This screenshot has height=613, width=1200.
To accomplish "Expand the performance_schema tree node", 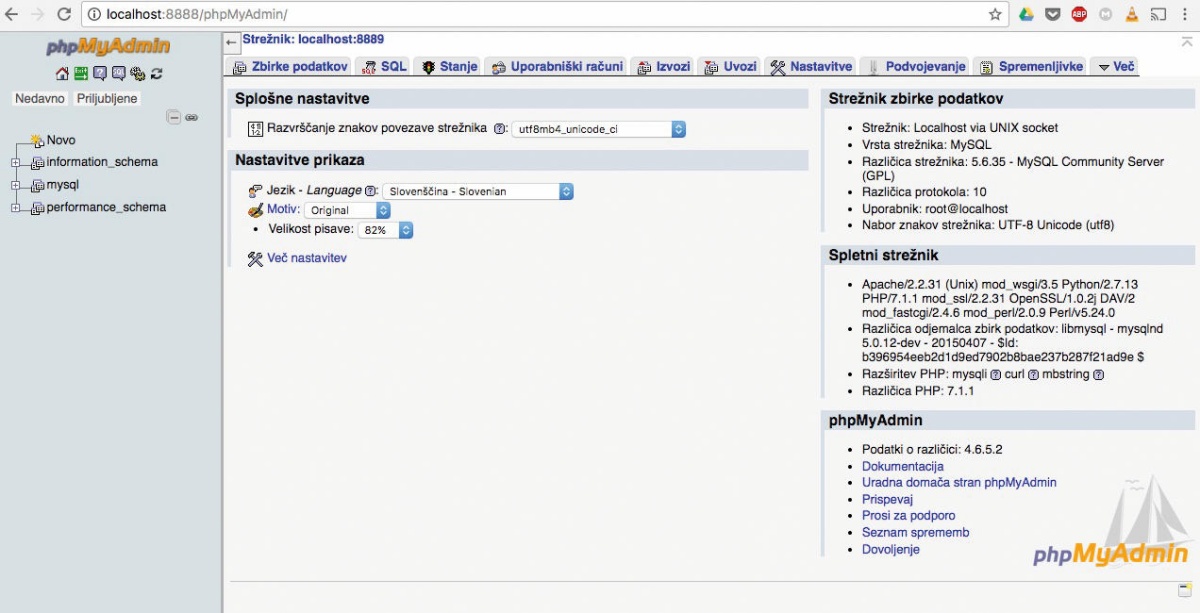I will (x=15, y=208).
